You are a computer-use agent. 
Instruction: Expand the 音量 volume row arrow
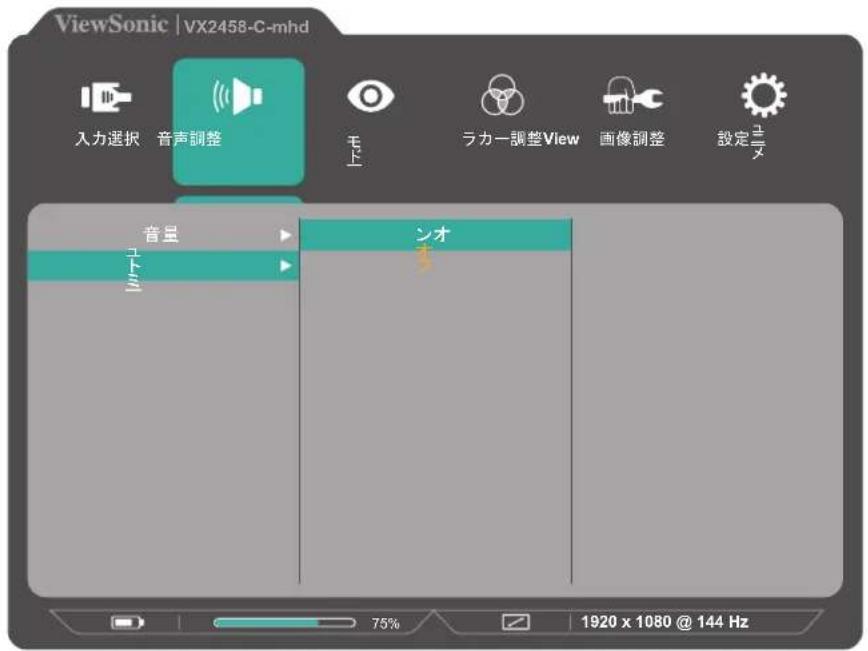coord(285,235)
